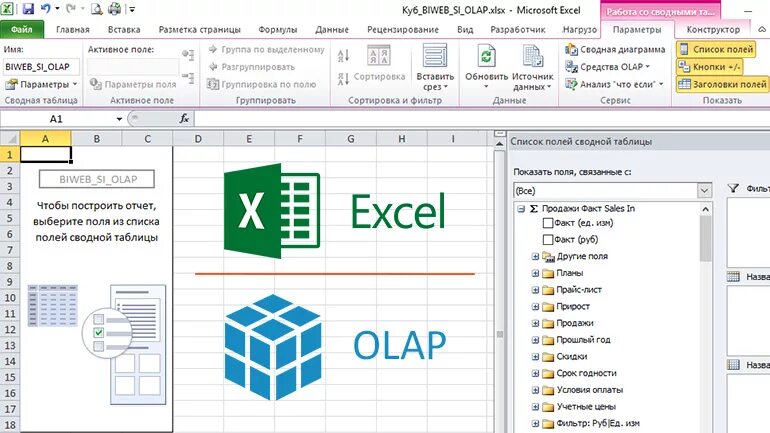This screenshot has width=770, height=433.
Task: Click Разгруппировать ungroup command
Action: pyautogui.click(x=251, y=67)
